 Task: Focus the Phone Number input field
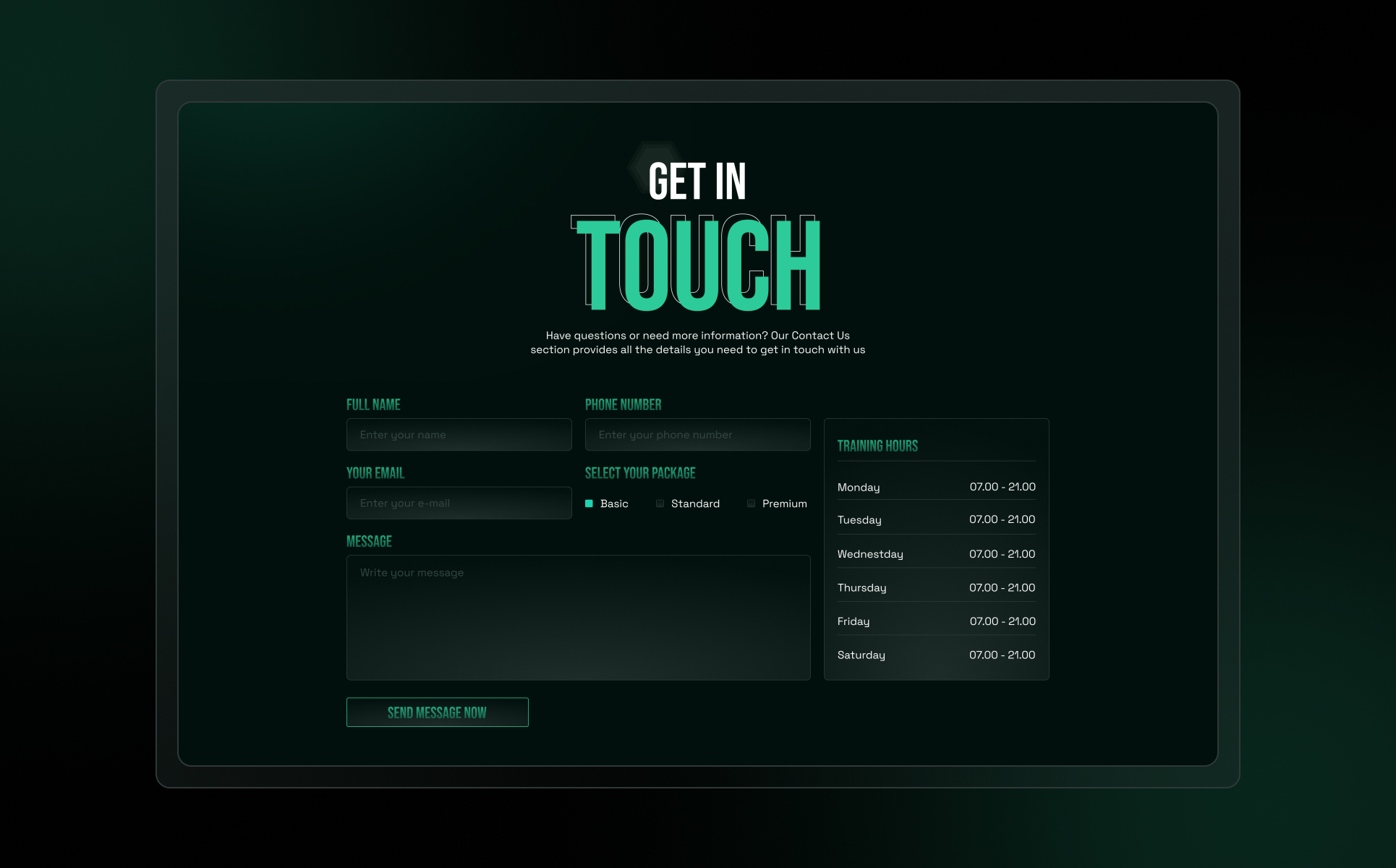[697, 435]
